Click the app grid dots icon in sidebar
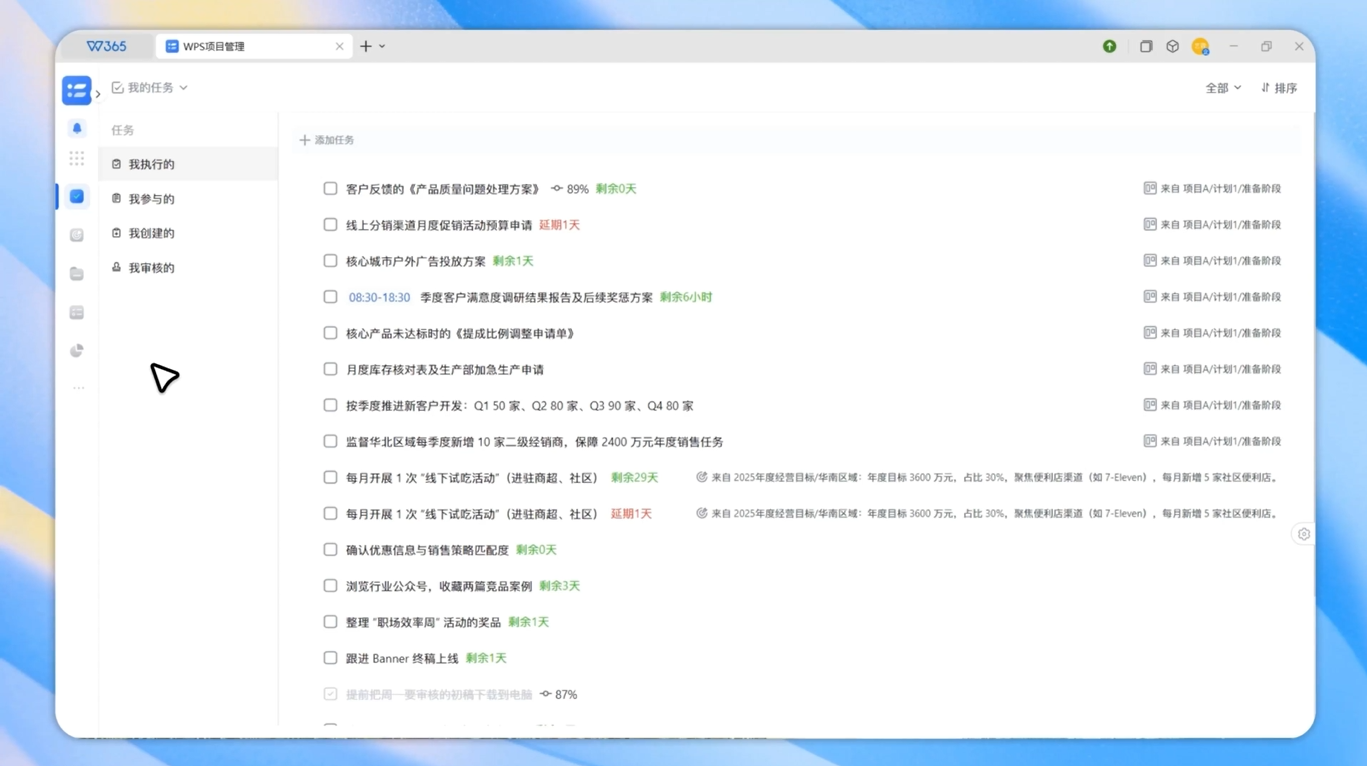 click(77, 158)
